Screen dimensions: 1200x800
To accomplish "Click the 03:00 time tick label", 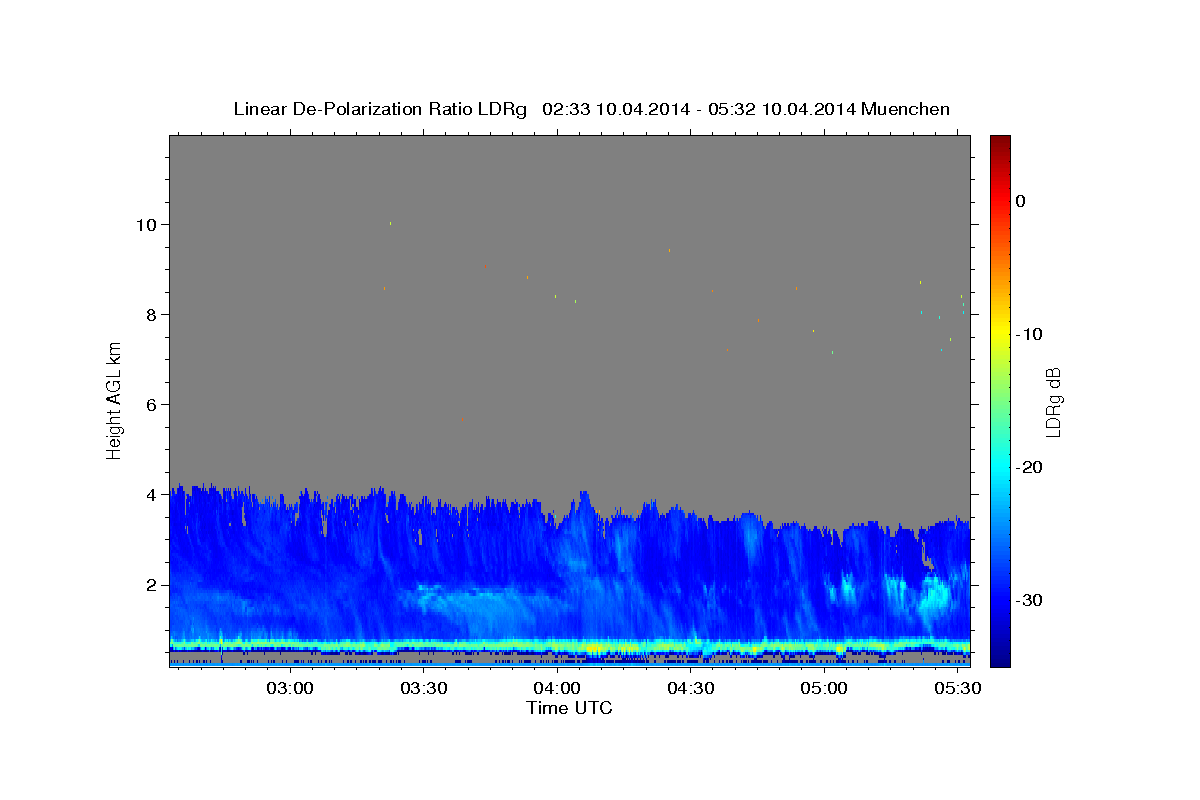I will [x=290, y=689].
